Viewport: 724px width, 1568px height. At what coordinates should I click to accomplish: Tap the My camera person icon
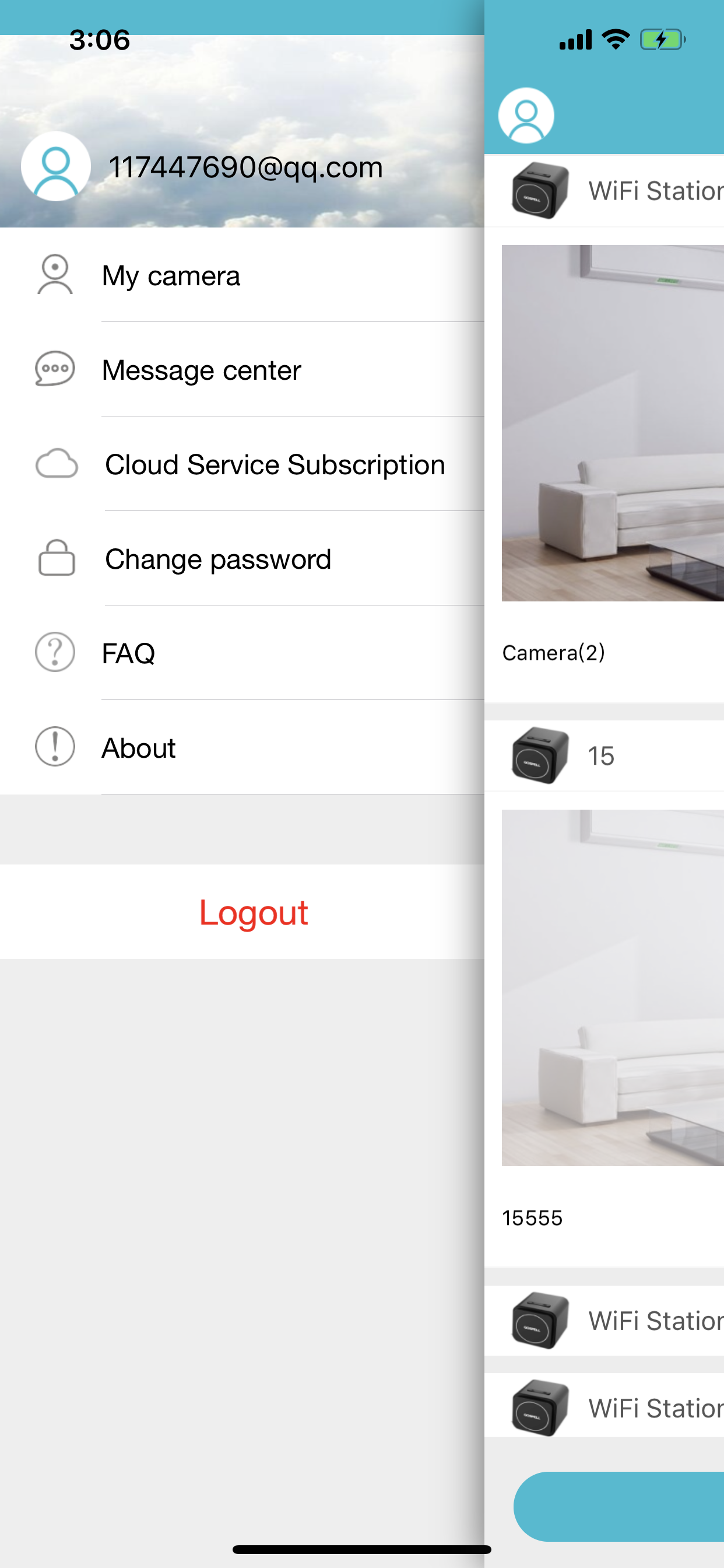[x=55, y=275]
